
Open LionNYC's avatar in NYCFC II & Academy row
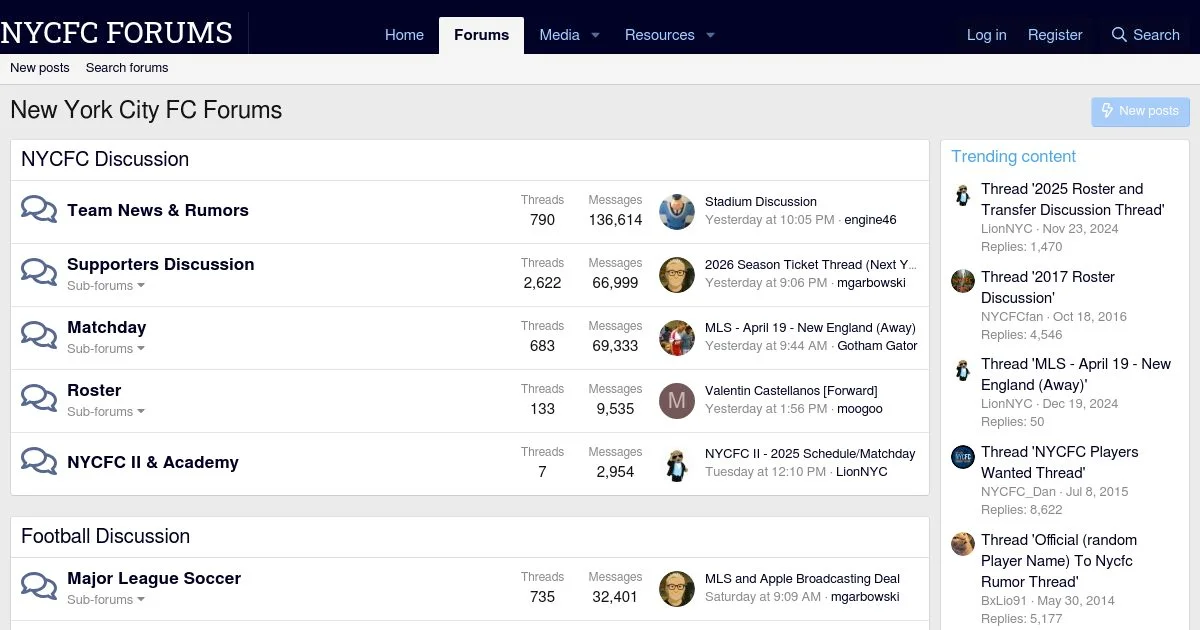(x=677, y=463)
